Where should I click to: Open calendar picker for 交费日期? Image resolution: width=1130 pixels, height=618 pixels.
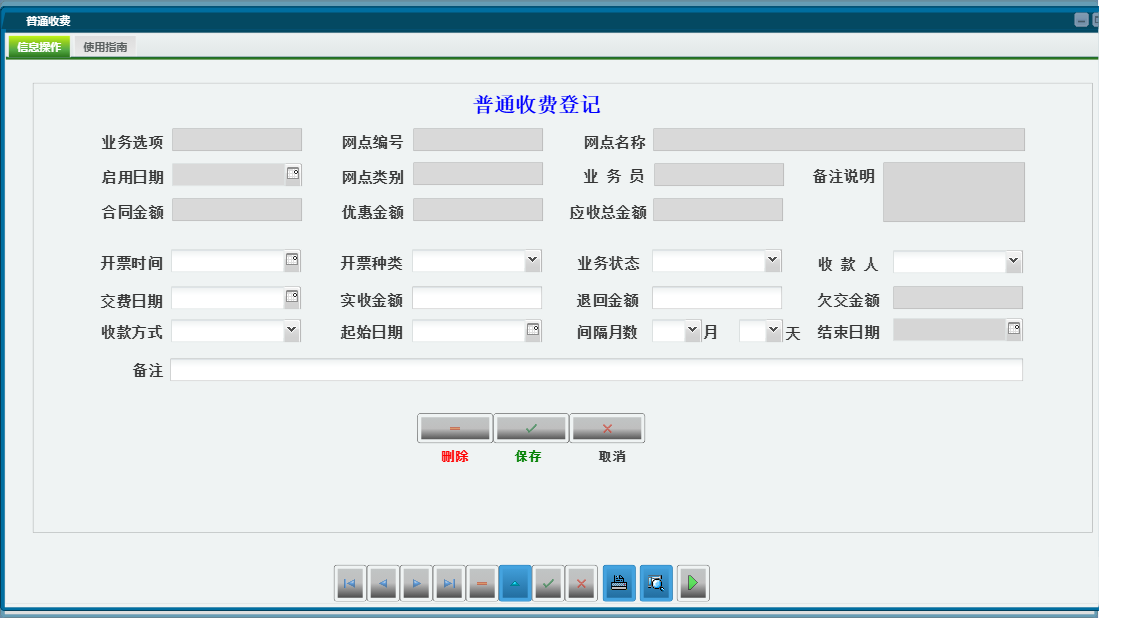pos(292,297)
